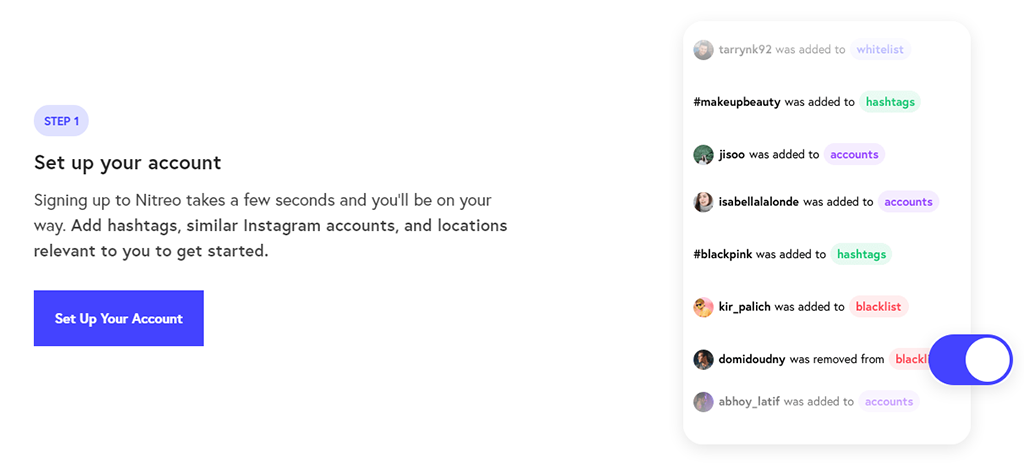
Task: Open isabellalalonde's avatar picture
Action: tap(703, 202)
